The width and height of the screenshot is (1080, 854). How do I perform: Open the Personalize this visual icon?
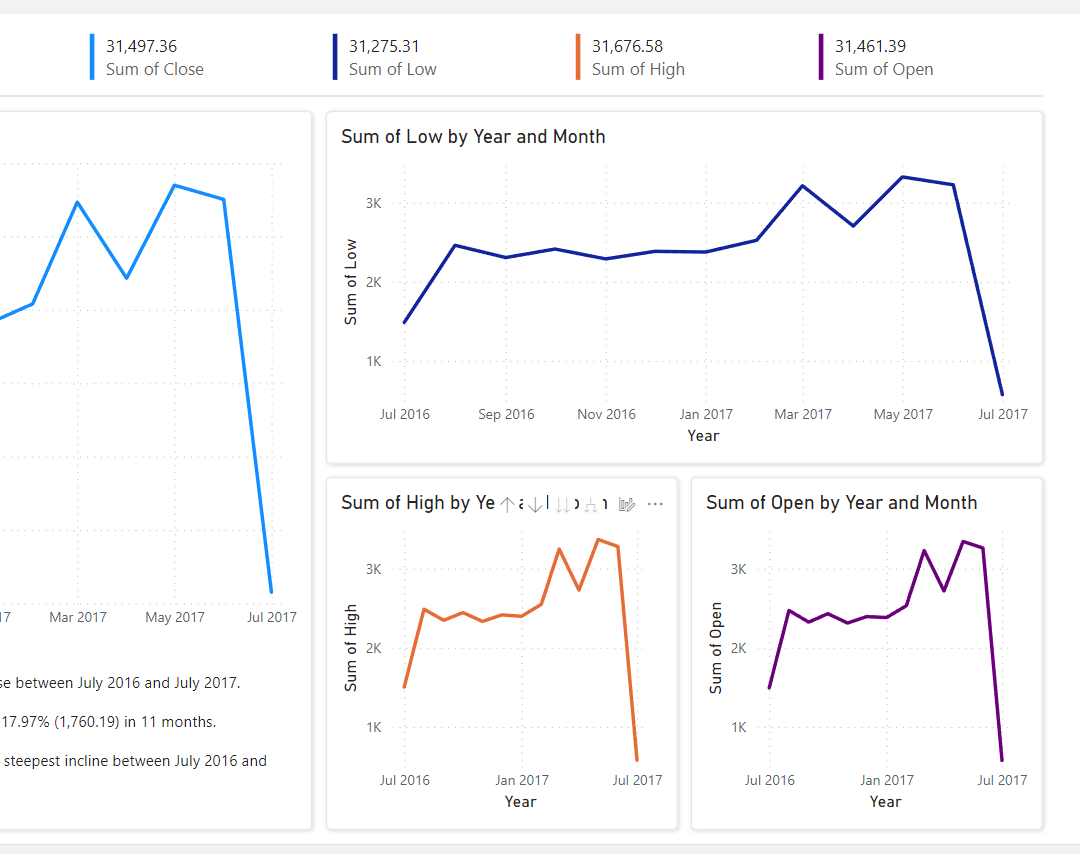coord(627,505)
